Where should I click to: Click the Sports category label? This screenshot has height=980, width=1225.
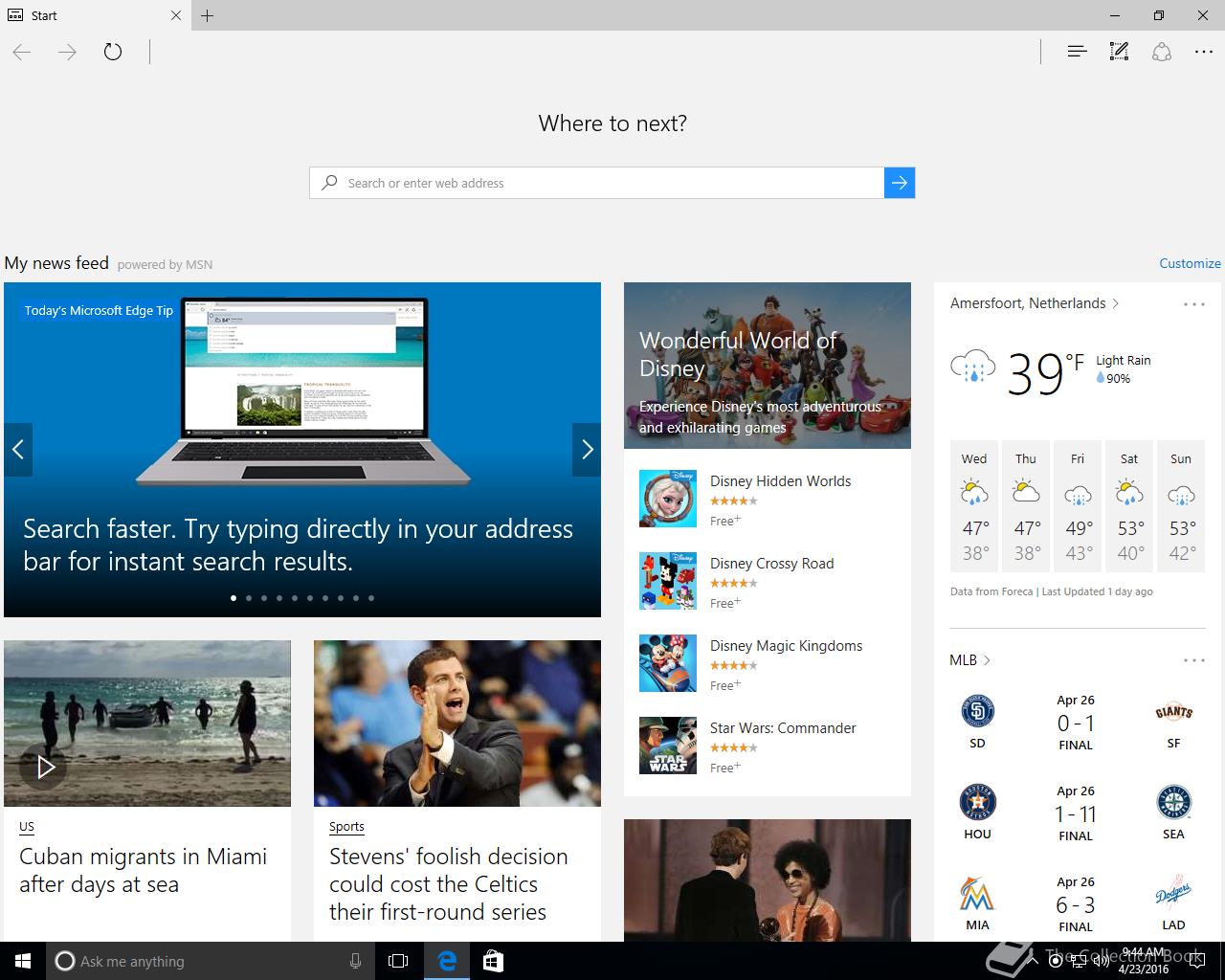pos(346,827)
